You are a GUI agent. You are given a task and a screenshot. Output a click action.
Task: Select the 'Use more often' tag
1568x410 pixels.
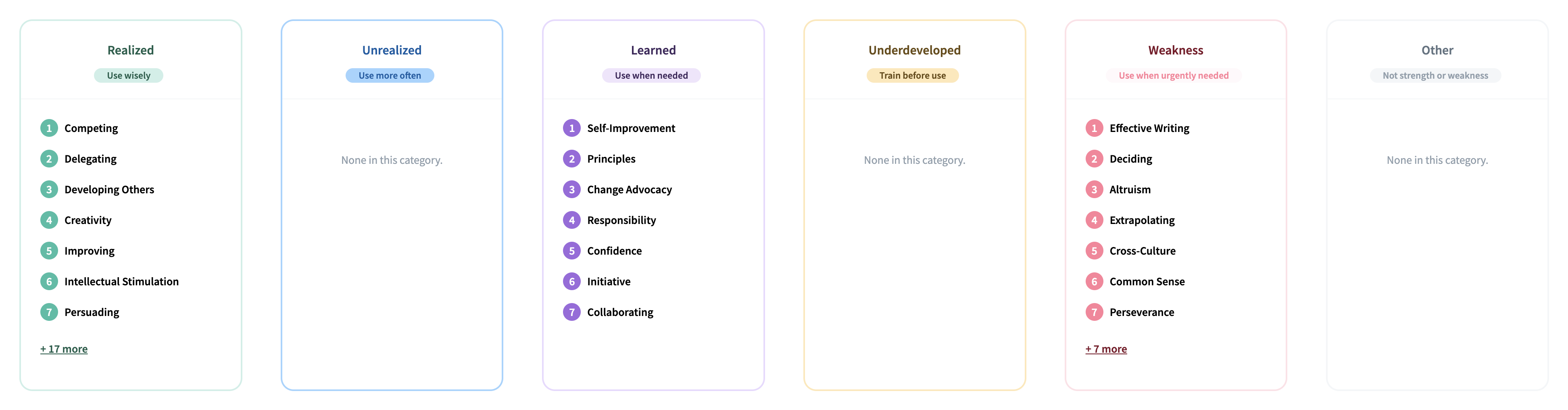(390, 75)
